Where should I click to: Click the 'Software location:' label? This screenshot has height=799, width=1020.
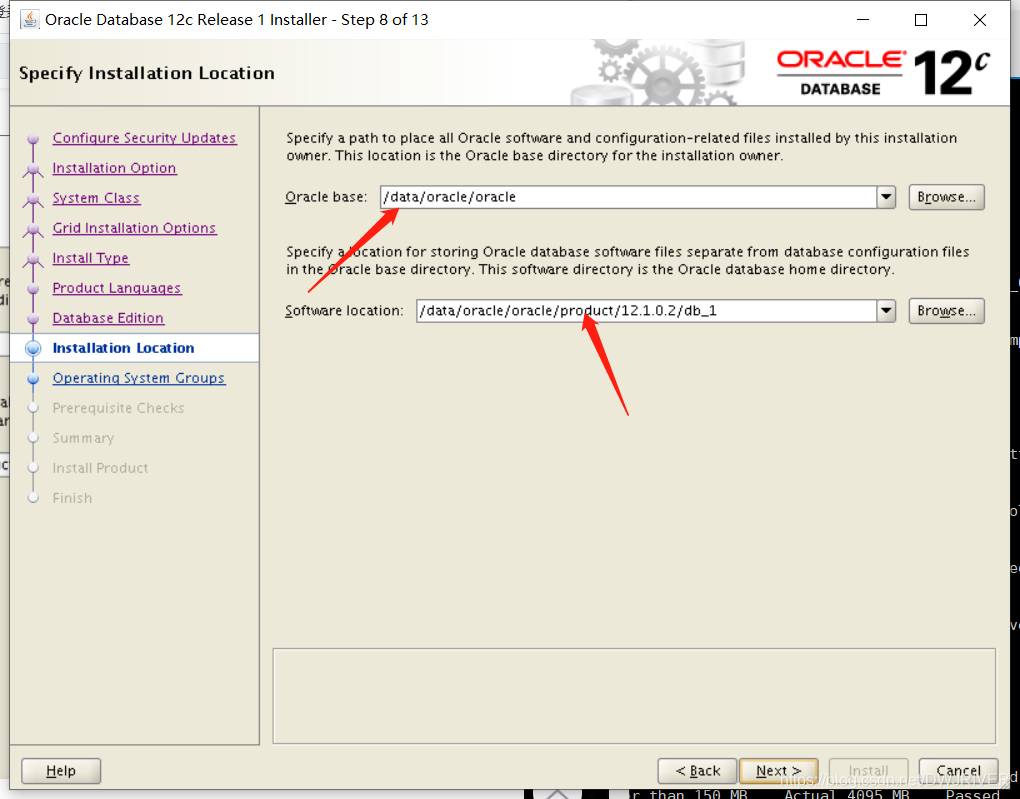click(344, 311)
